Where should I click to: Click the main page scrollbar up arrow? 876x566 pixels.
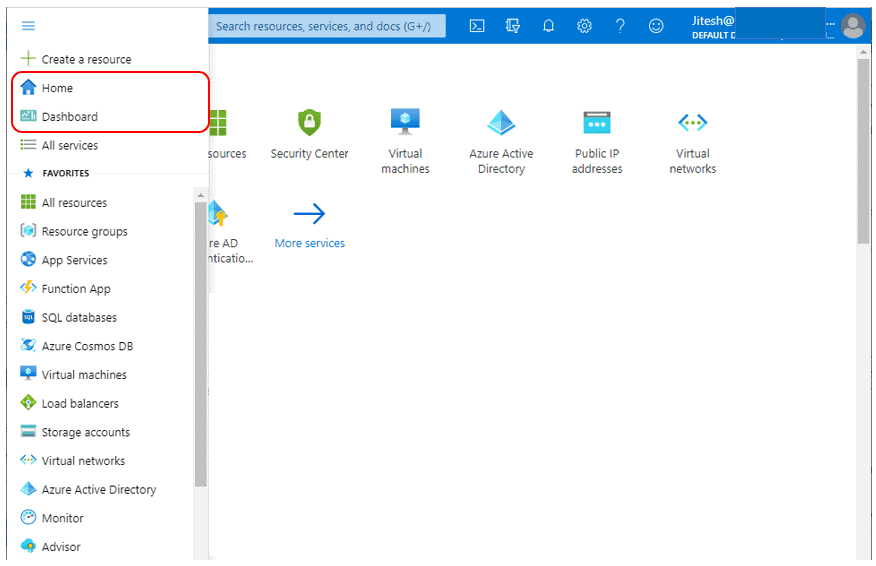864,51
